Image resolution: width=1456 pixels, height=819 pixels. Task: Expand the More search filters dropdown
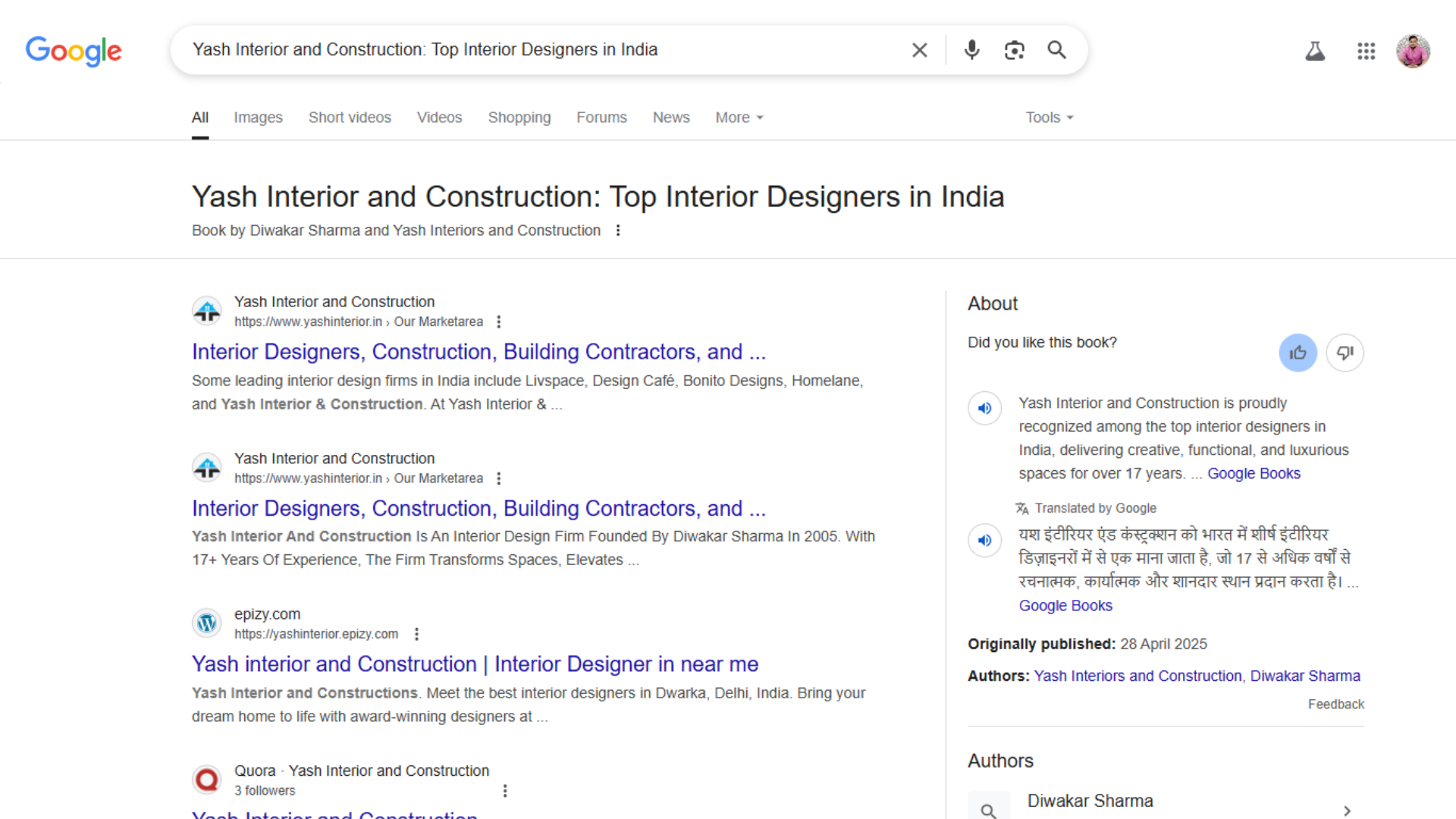tap(739, 118)
